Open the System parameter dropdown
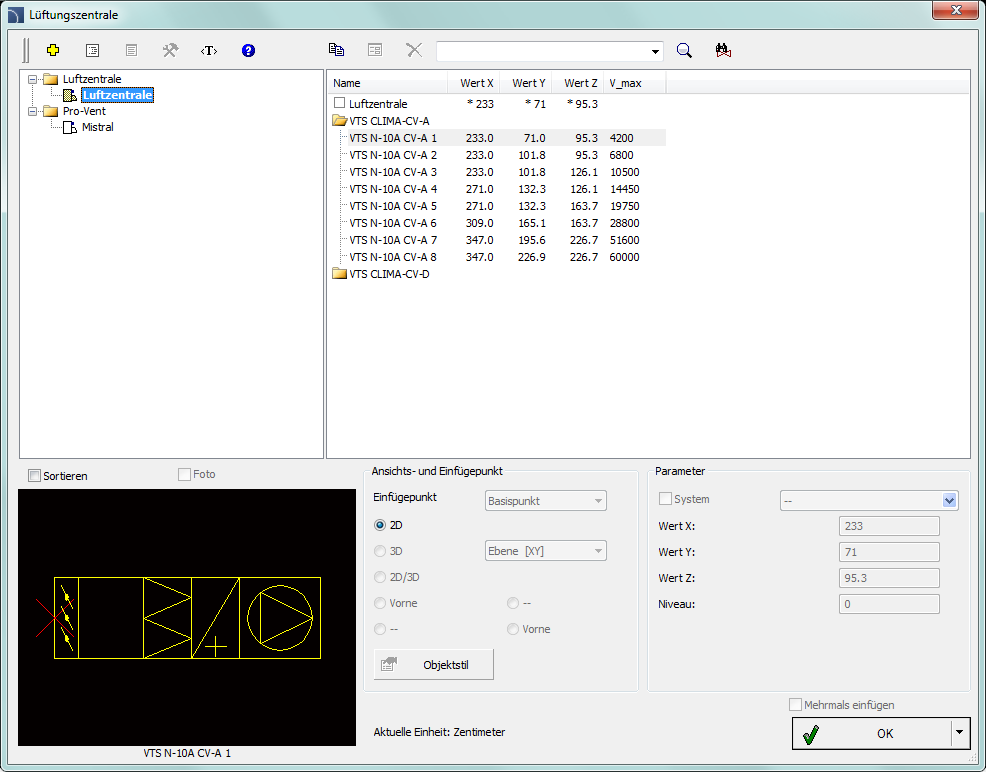This screenshot has height=772, width=986. (949, 500)
